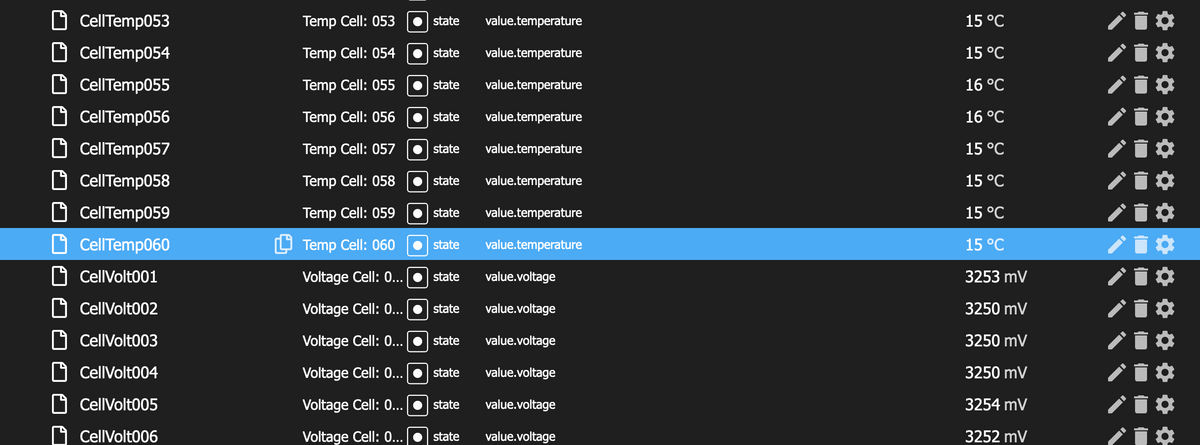Select the CellTemp056 tree row
The height and width of the screenshot is (445, 1200).
[x=600, y=117]
